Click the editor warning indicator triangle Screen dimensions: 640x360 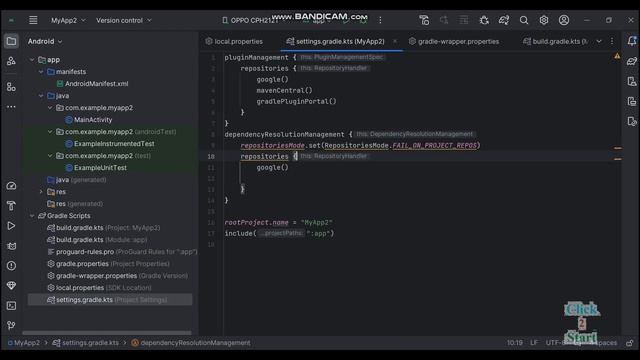pos(617,56)
